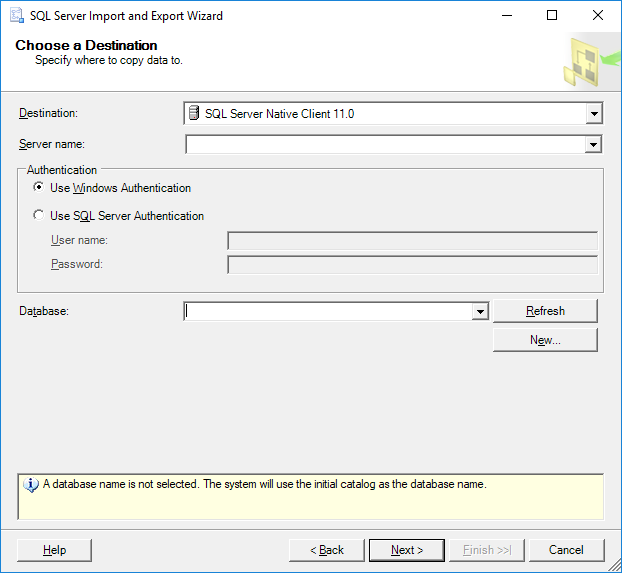Click the wizard app icon in title bar
This screenshot has height=573, width=622.
17,15
